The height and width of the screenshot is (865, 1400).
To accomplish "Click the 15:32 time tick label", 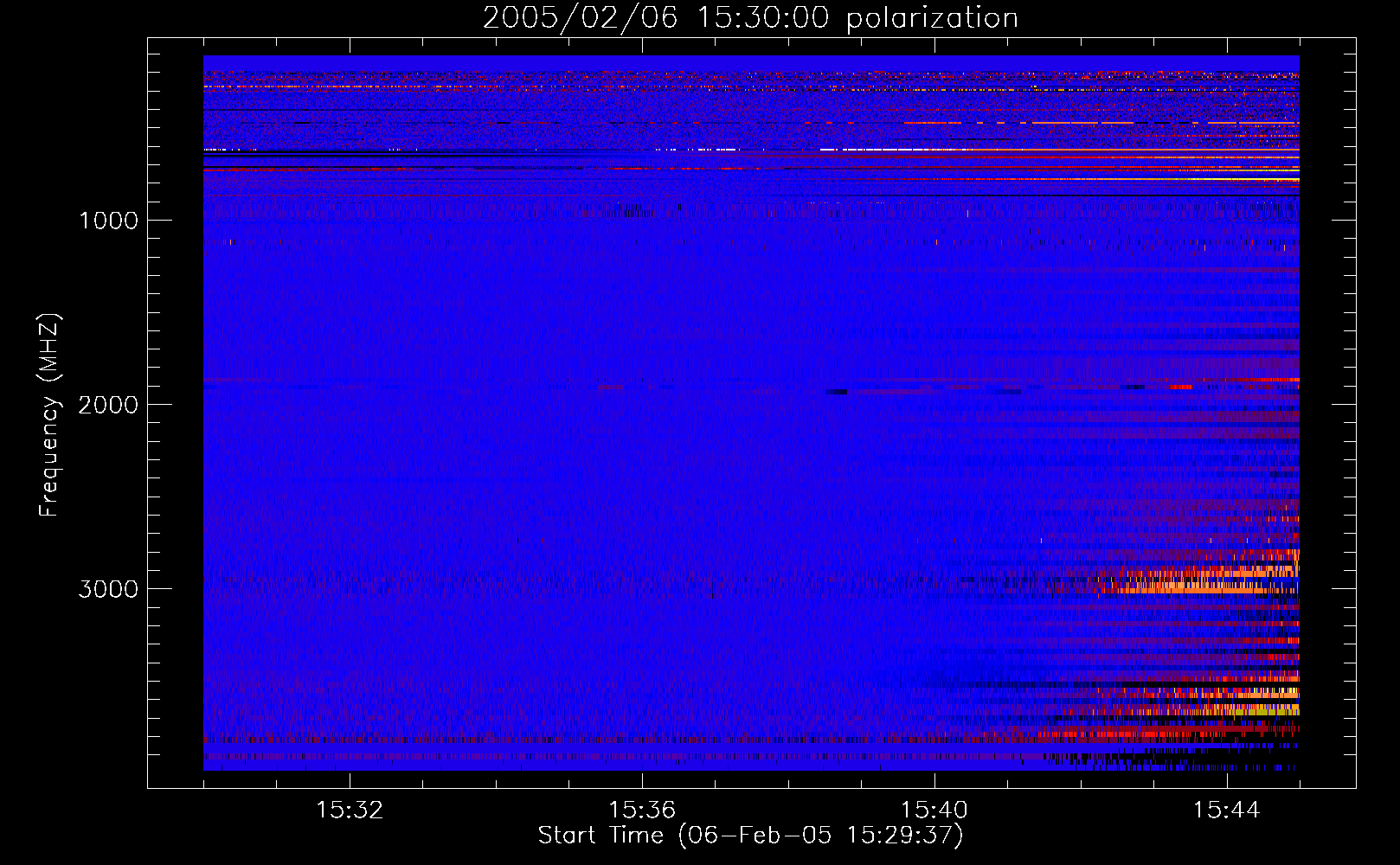I will click(x=350, y=811).
